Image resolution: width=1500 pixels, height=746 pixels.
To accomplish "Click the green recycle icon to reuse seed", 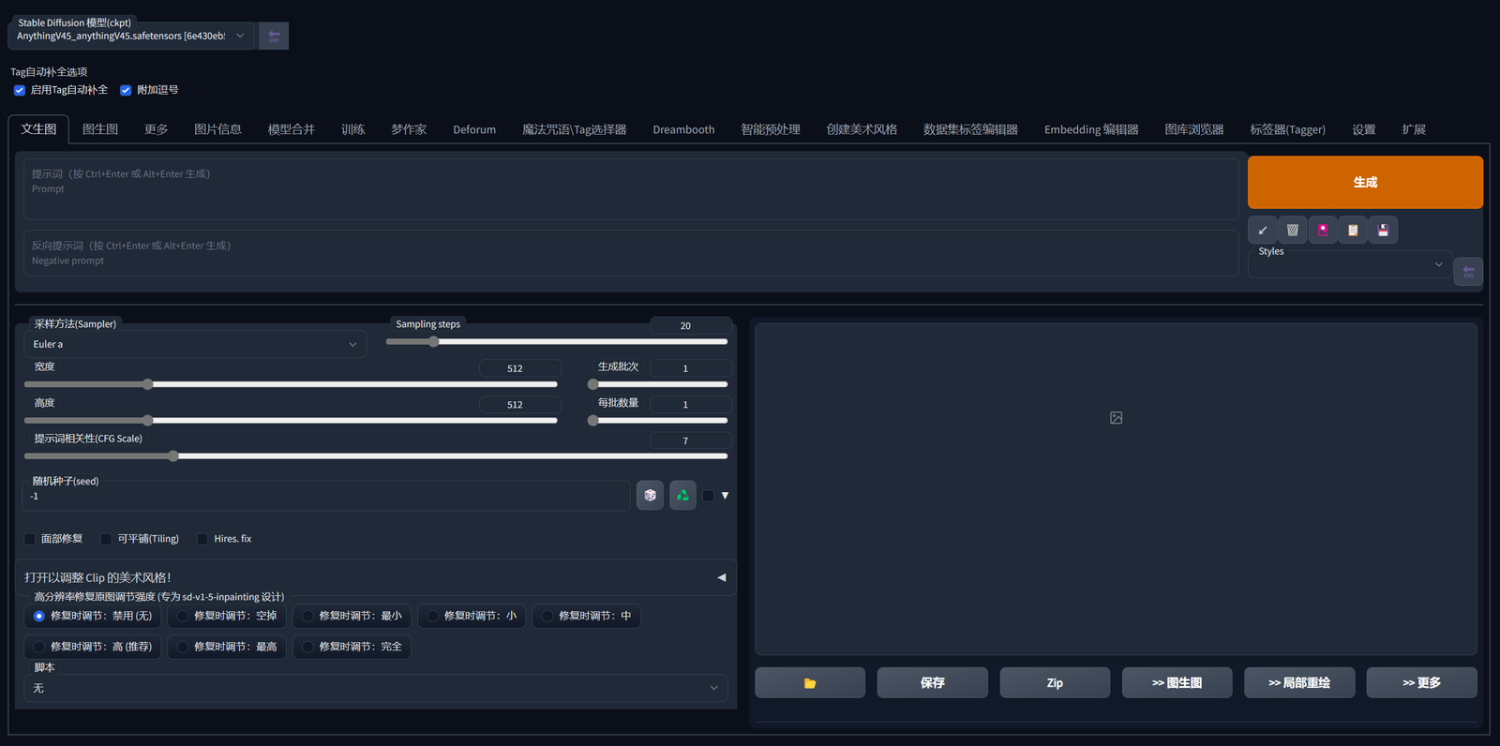I will (683, 495).
